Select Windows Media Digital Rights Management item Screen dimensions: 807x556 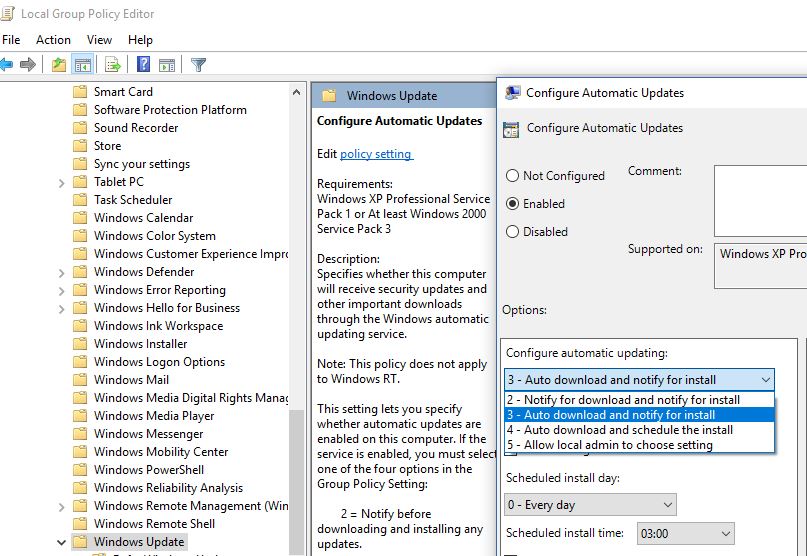click(x=191, y=398)
